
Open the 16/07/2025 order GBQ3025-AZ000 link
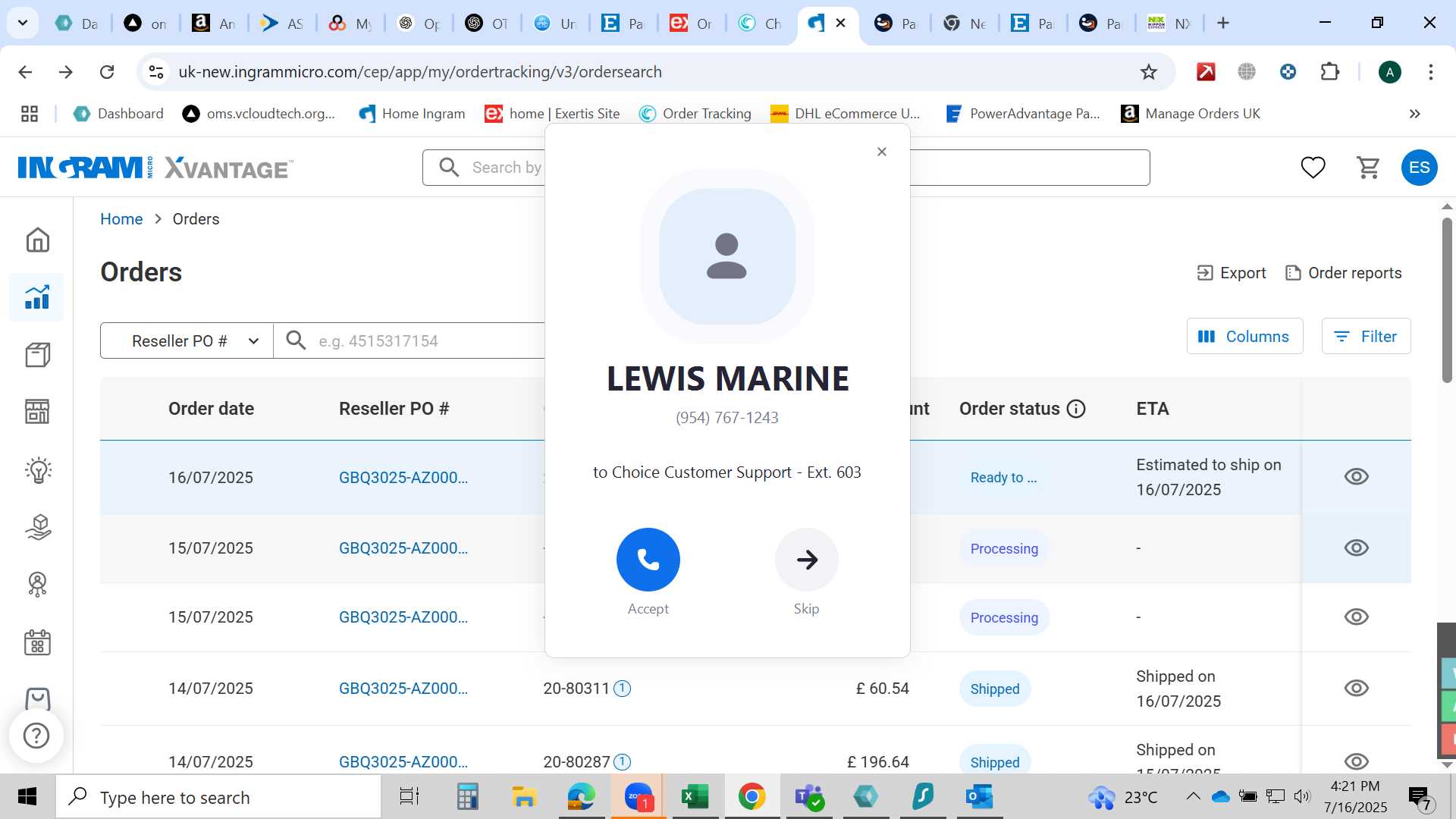(x=403, y=478)
